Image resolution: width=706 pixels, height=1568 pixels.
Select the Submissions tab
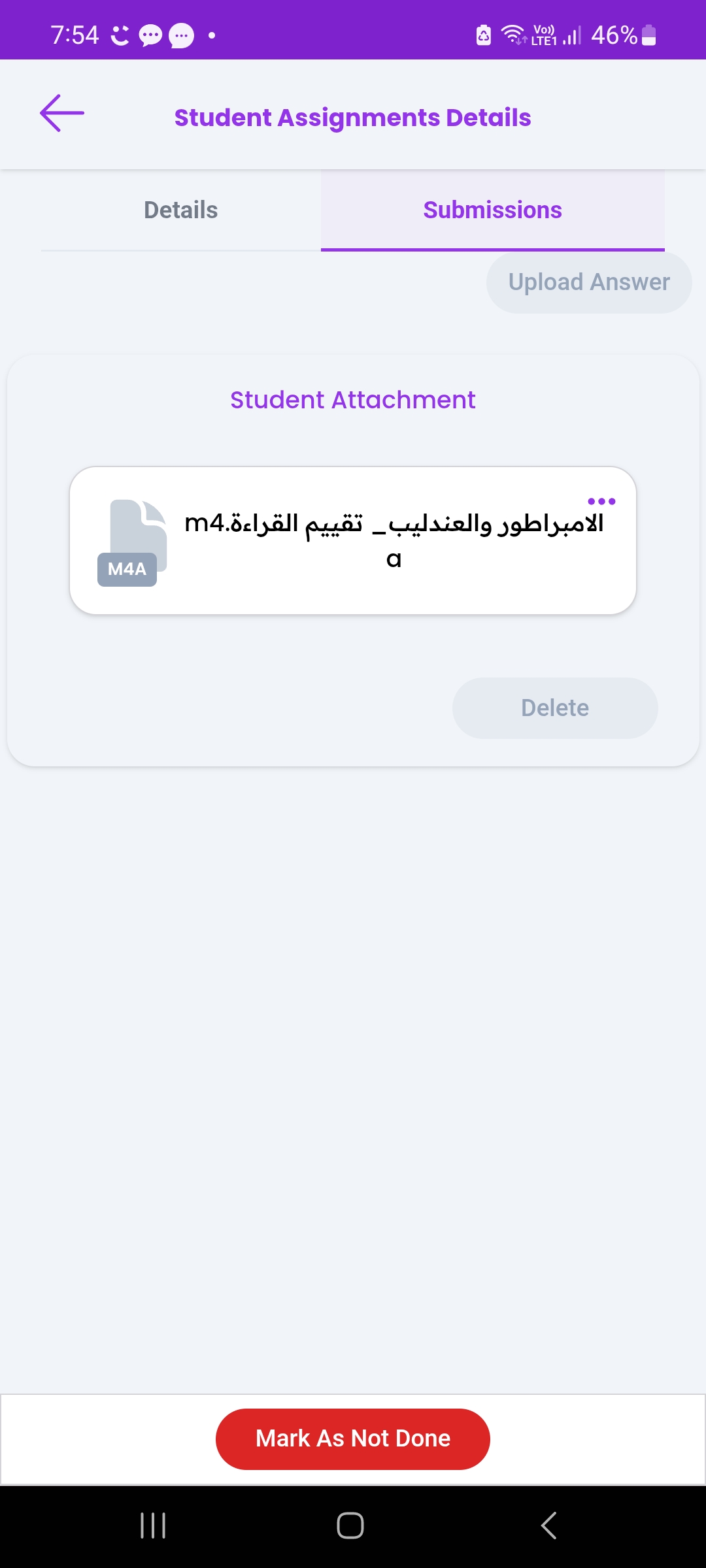coord(492,210)
